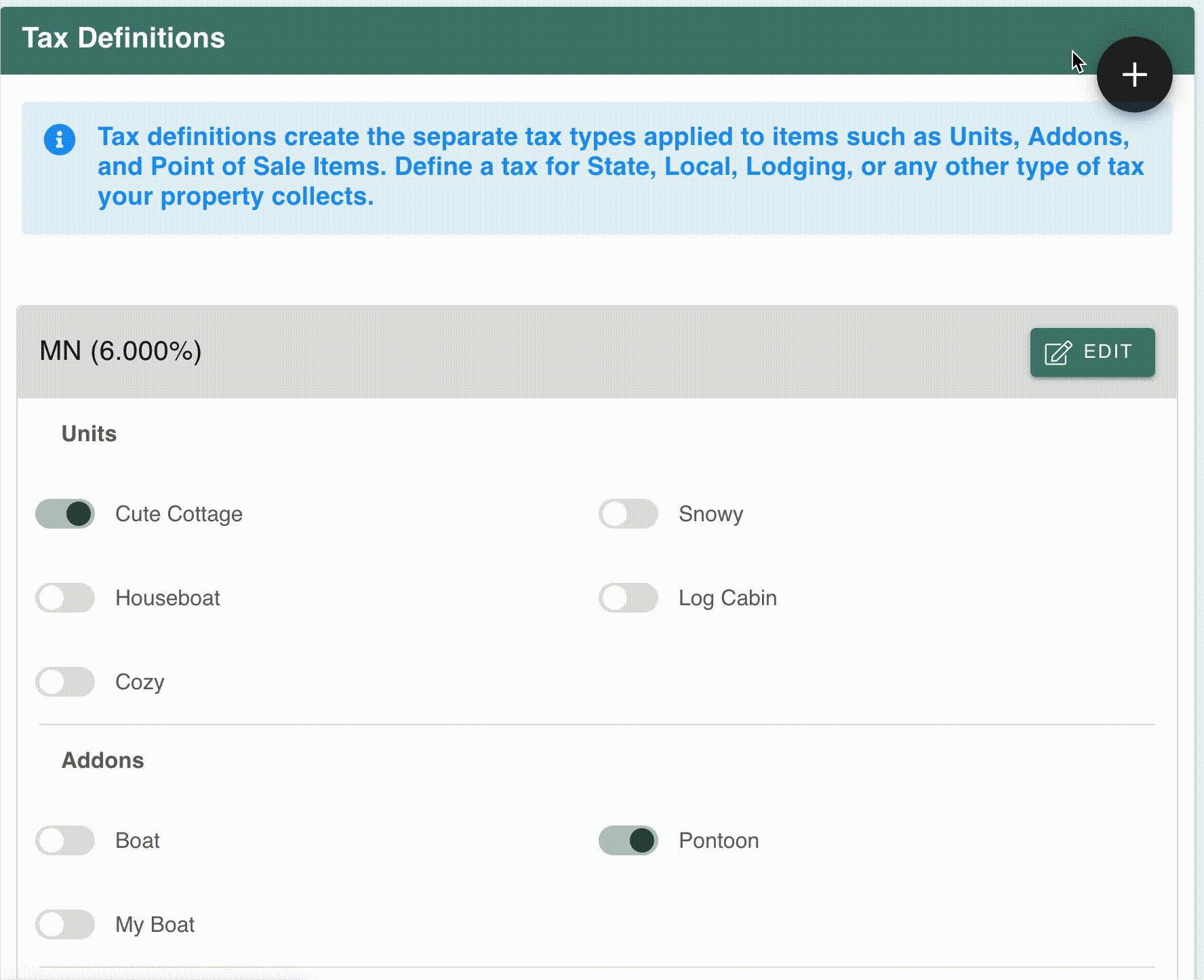Screen dimensions: 1204x980
Task: Enable the Snowy unit toggle
Action: coord(628,514)
